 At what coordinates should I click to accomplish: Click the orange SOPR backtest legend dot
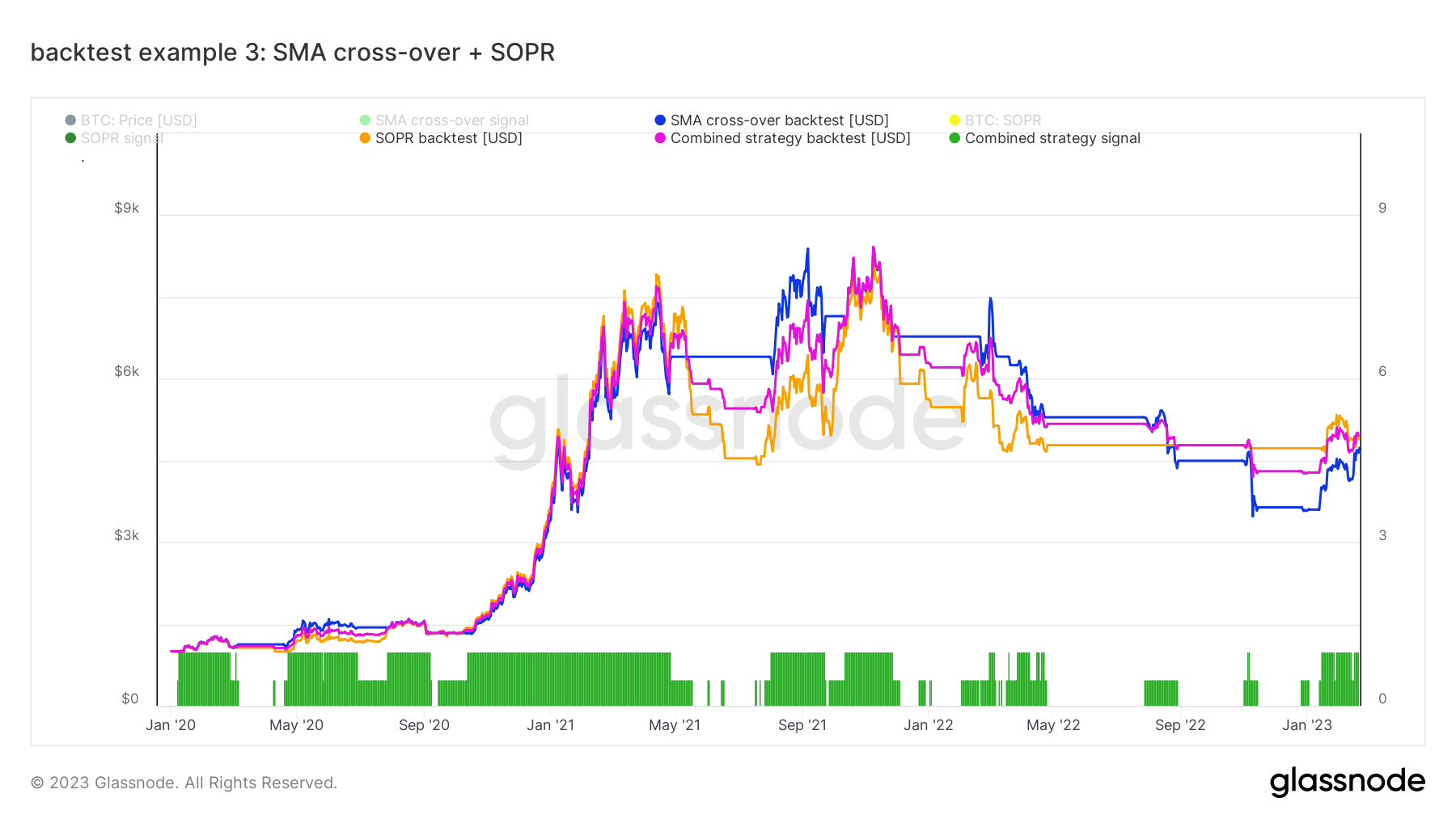point(365,138)
